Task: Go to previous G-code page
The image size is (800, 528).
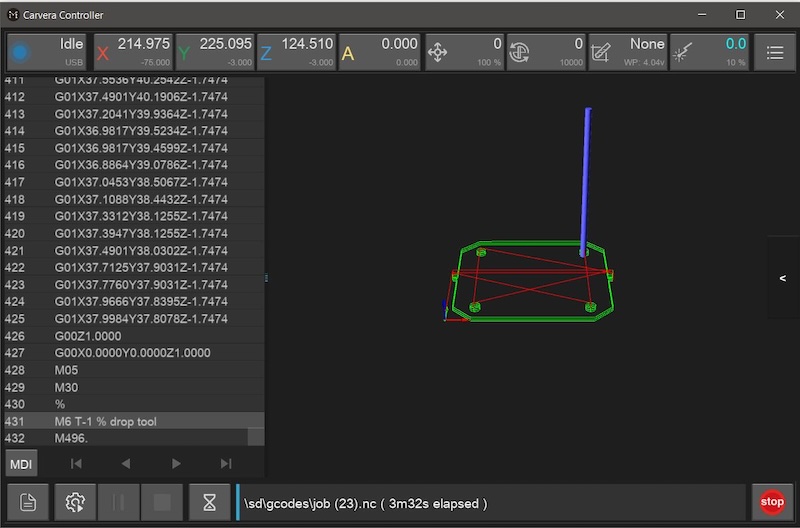Action: pos(126,464)
